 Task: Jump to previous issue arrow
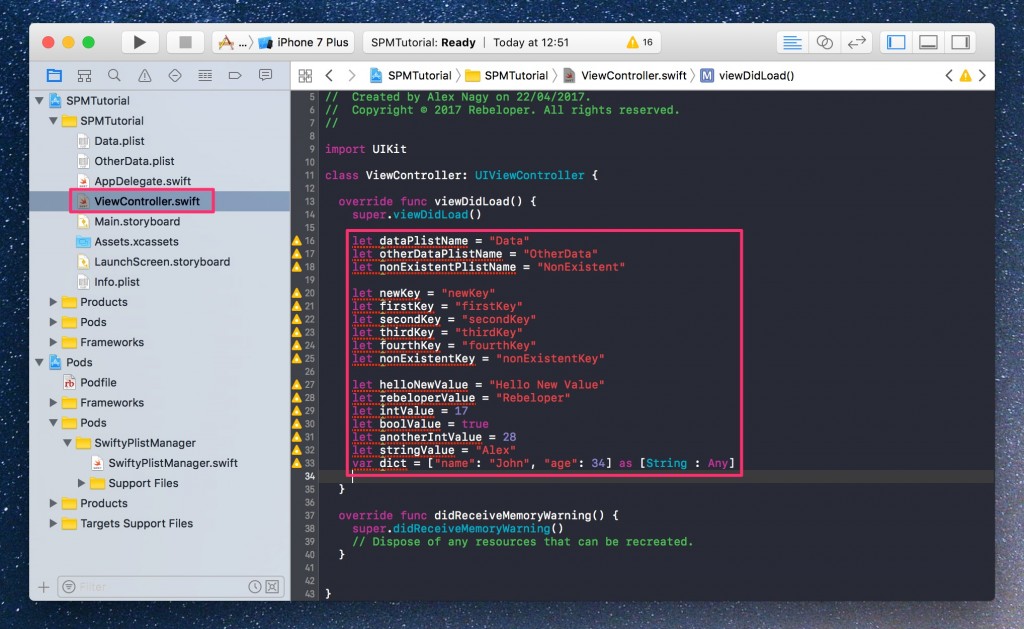click(949, 76)
